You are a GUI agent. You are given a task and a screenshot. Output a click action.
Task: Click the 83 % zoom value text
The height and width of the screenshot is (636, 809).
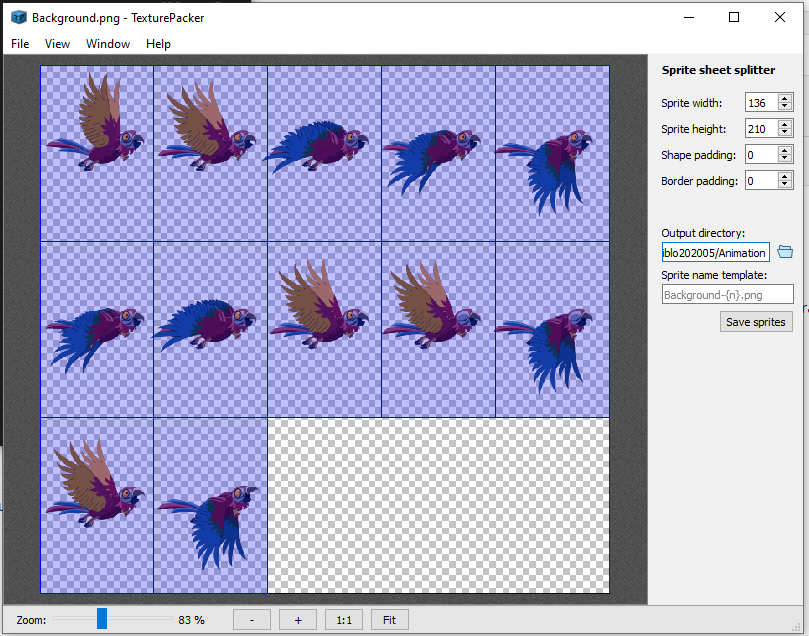191,619
